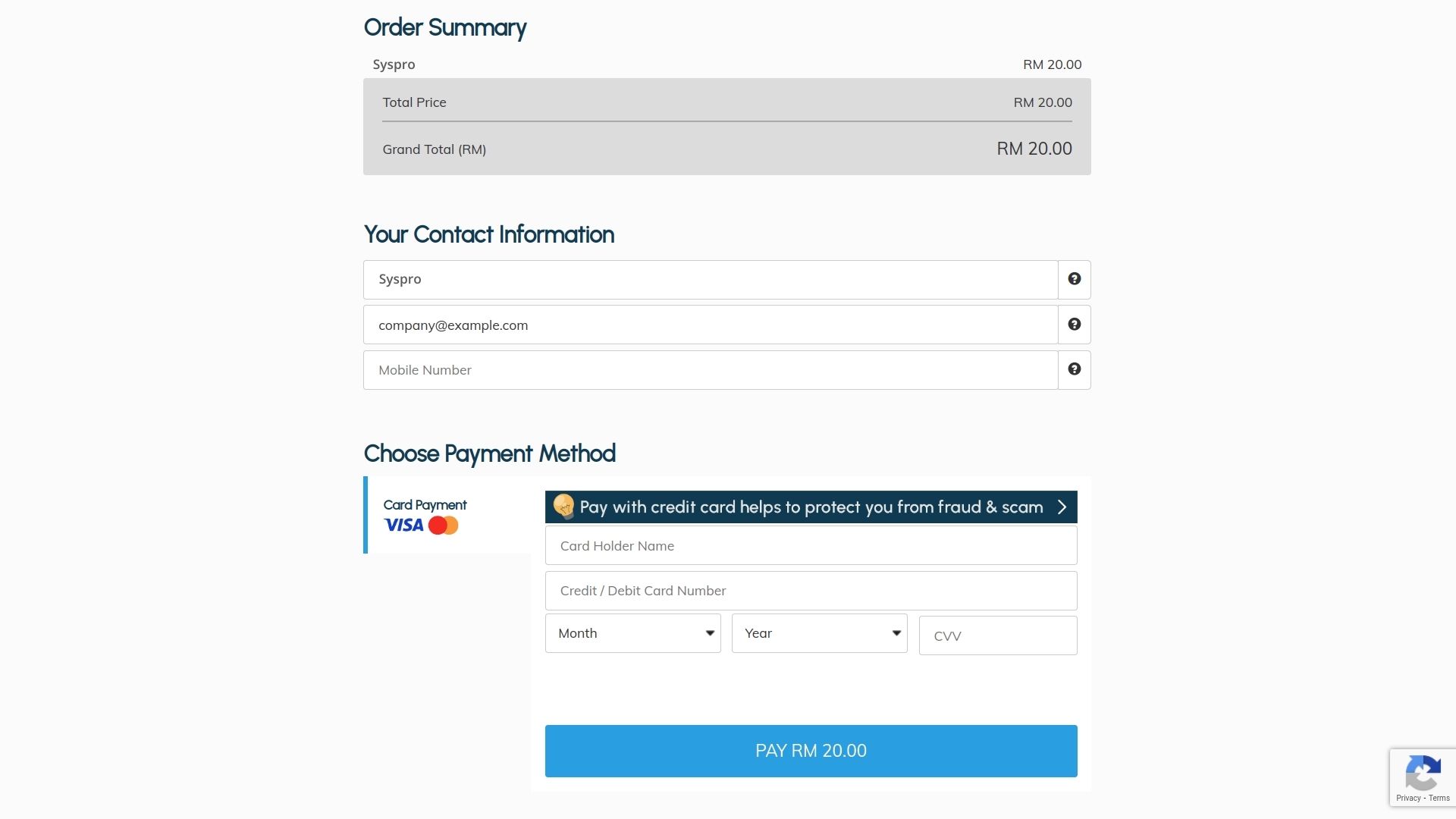Viewport: 1456px width, 819px height.
Task: Open the expiry Year dropdown
Action: coord(819,633)
